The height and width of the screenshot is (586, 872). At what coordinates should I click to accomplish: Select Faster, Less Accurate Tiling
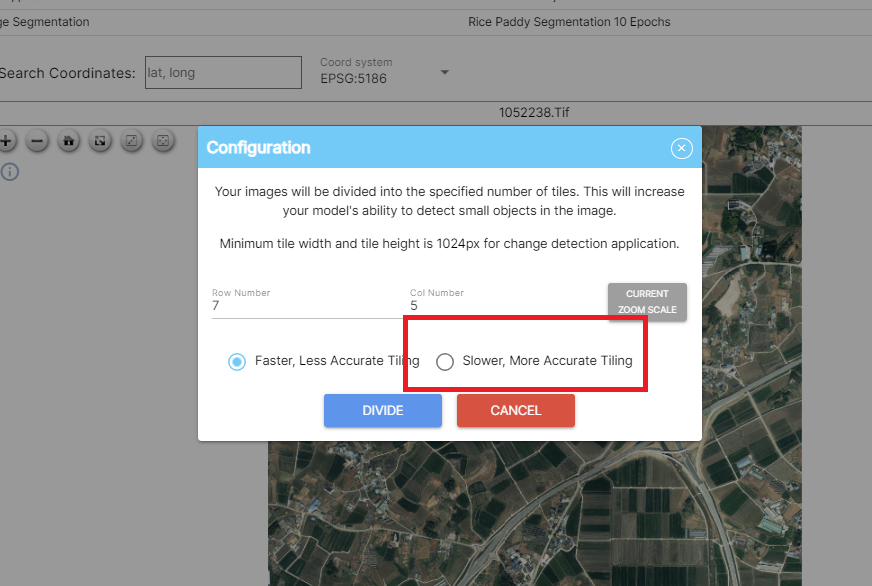point(237,361)
